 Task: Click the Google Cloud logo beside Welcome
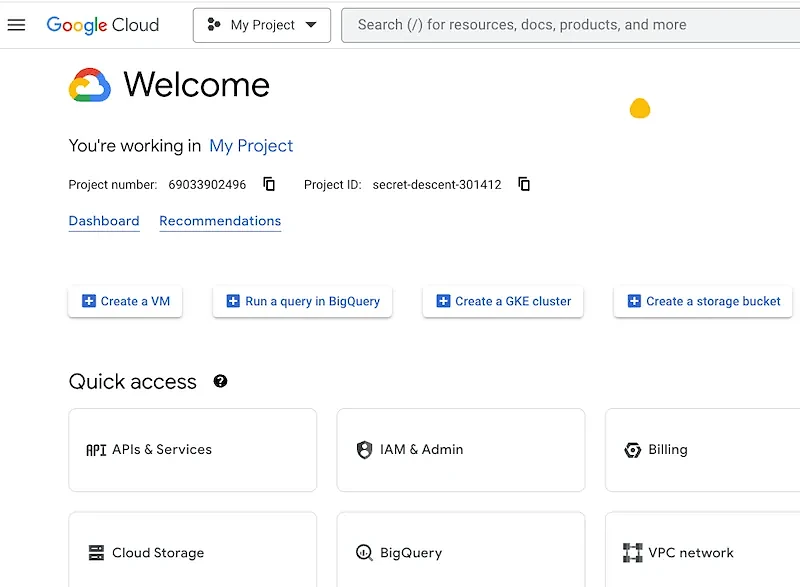click(90, 85)
